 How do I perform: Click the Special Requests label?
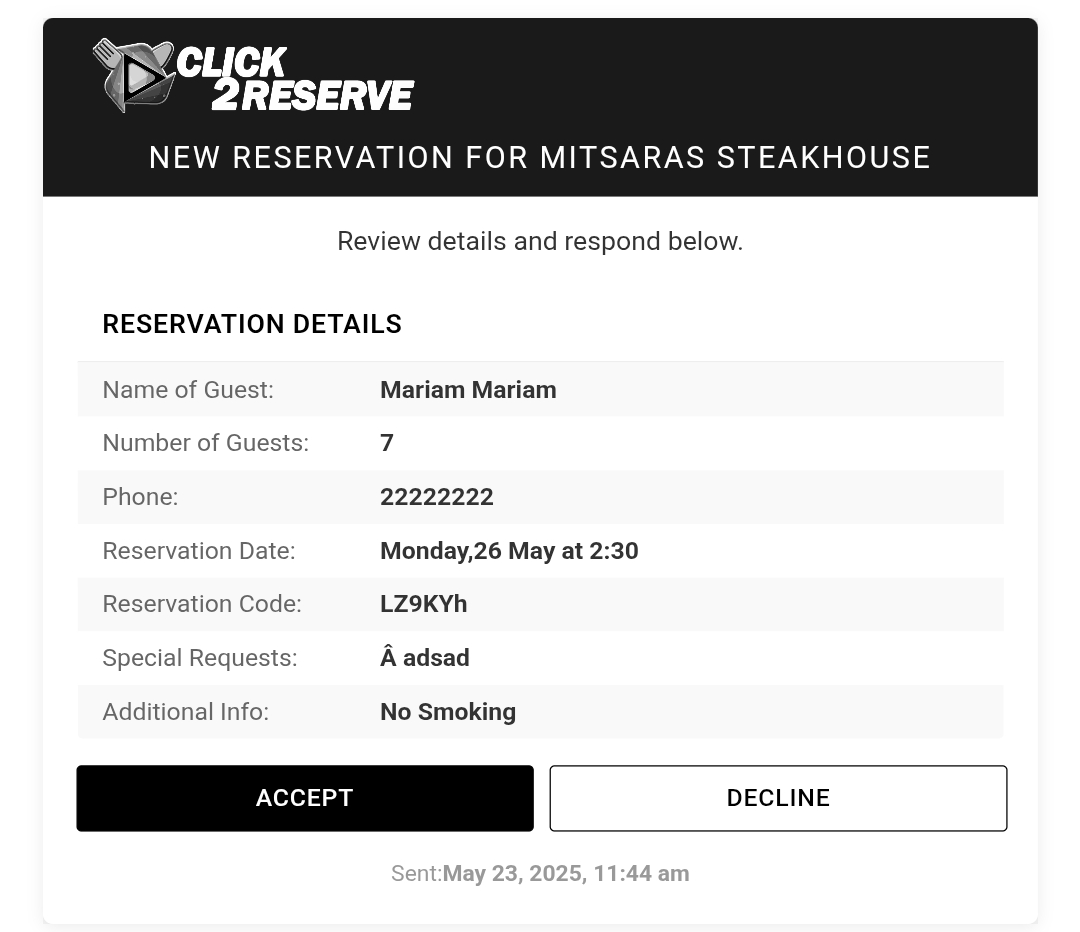tap(200, 658)
